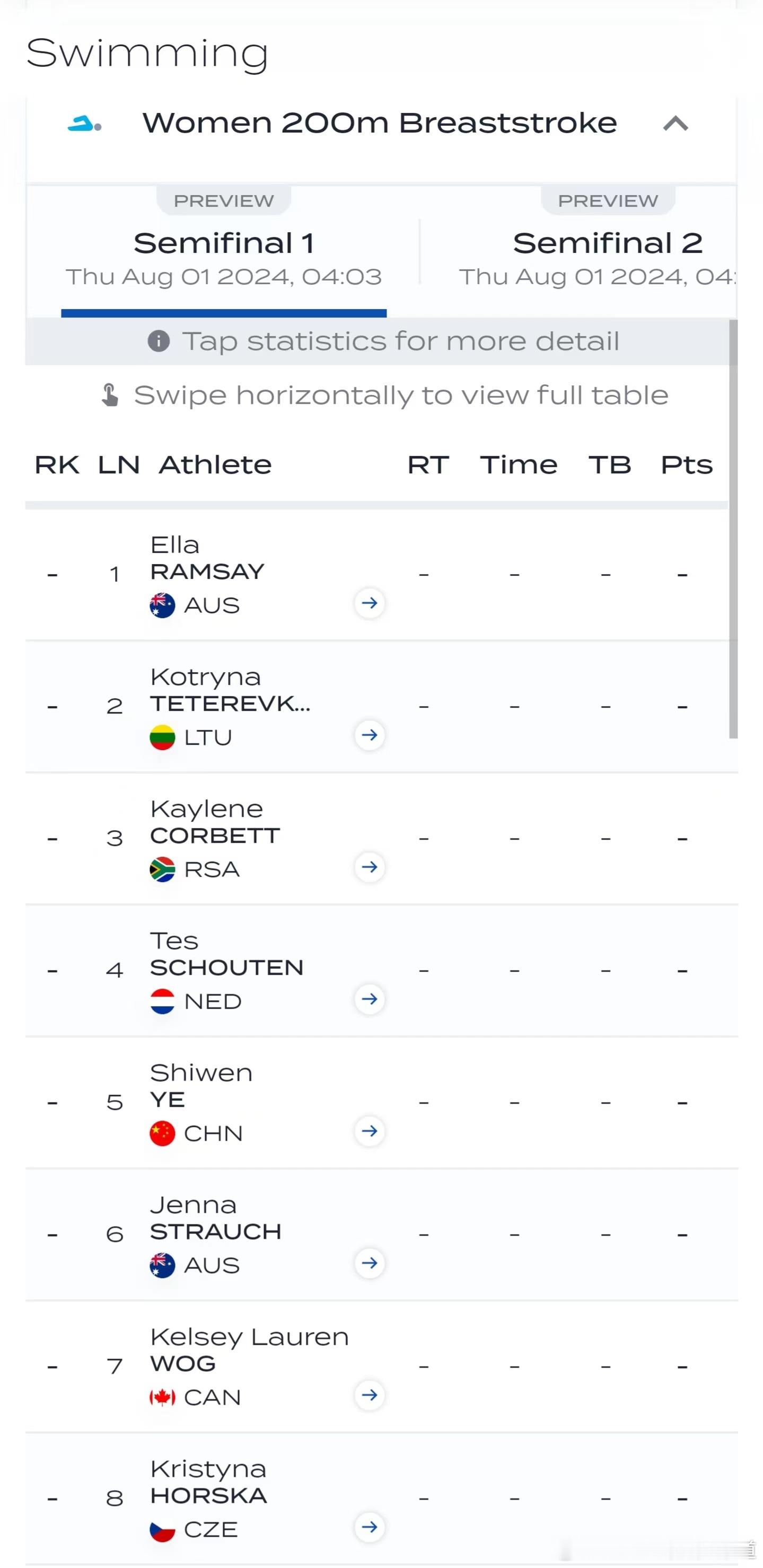Click the China flag beside CHN
The image size is (763, 1568).
click(x=163, y=1133)
